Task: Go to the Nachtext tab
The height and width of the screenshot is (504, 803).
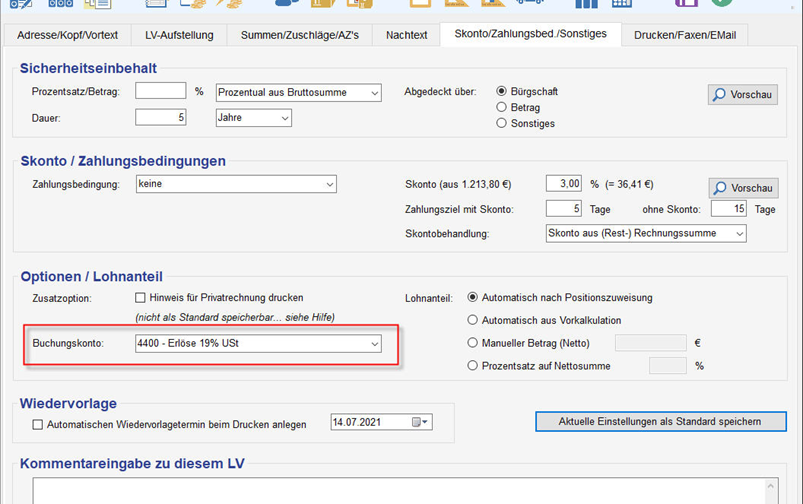Action: click(407, 35)
